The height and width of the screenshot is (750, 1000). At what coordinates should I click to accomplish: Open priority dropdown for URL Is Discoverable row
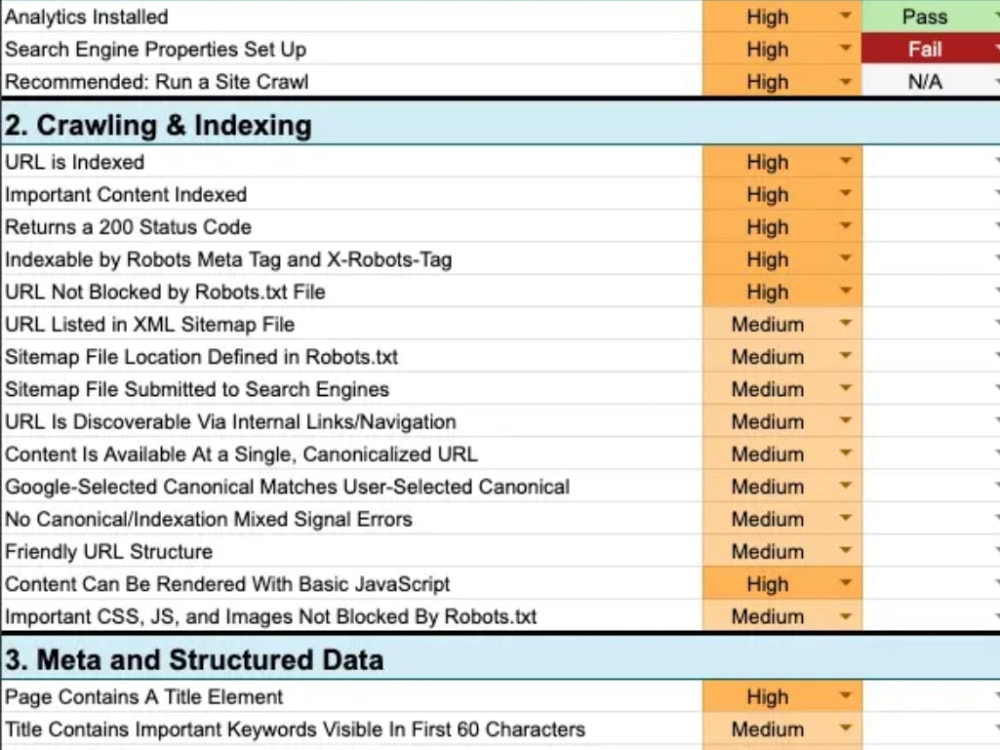pyautogui.click(x=846, y=422)
